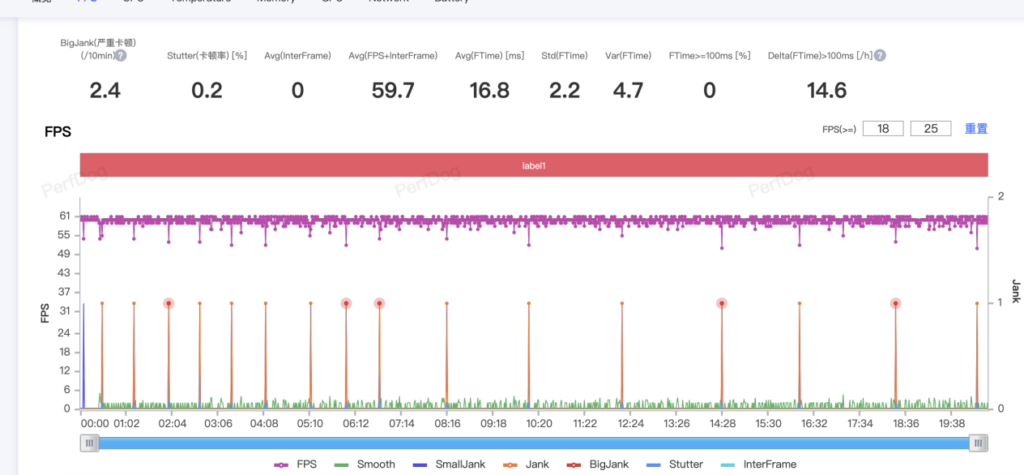
Task: Click right handle of time range slider
Action: point(978,443)
